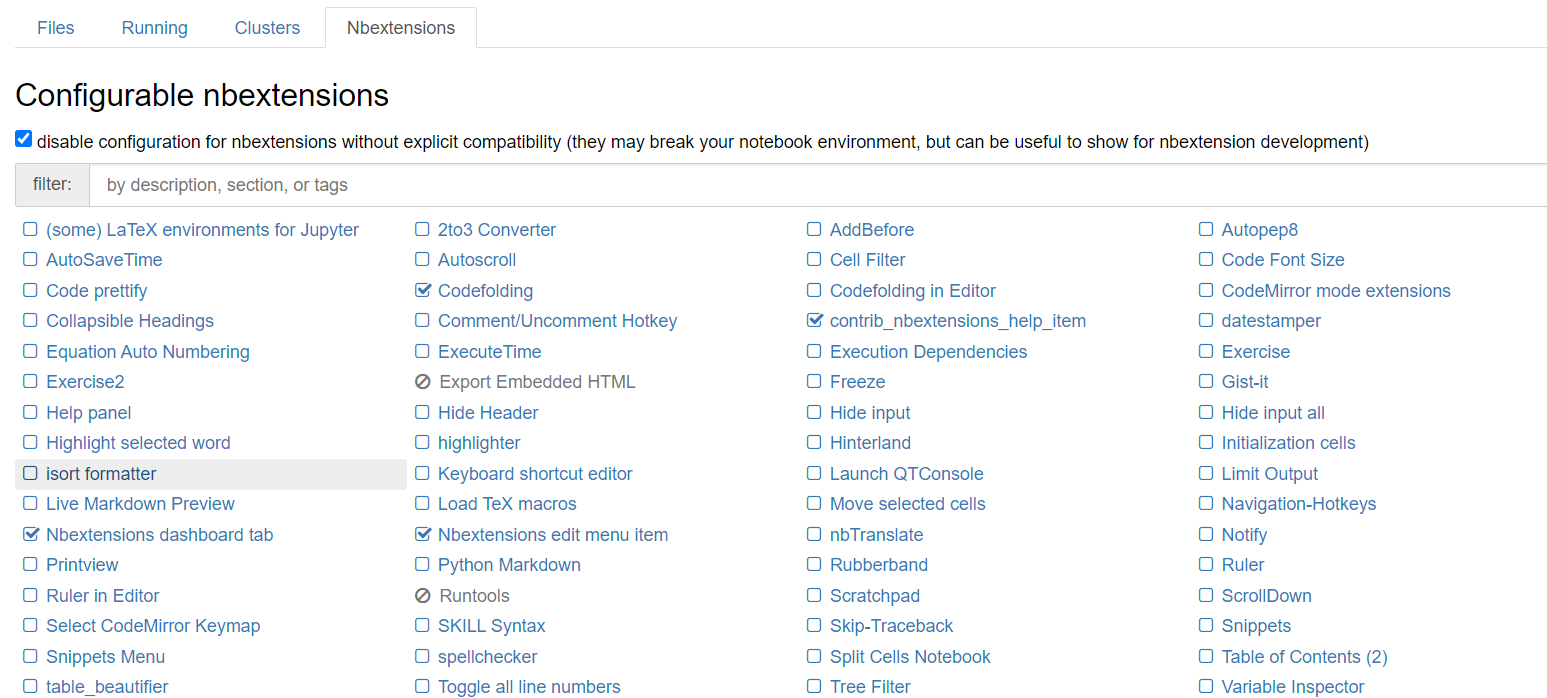
Task: Enable the Scratchpad extension checkbox
Action: 814,596
